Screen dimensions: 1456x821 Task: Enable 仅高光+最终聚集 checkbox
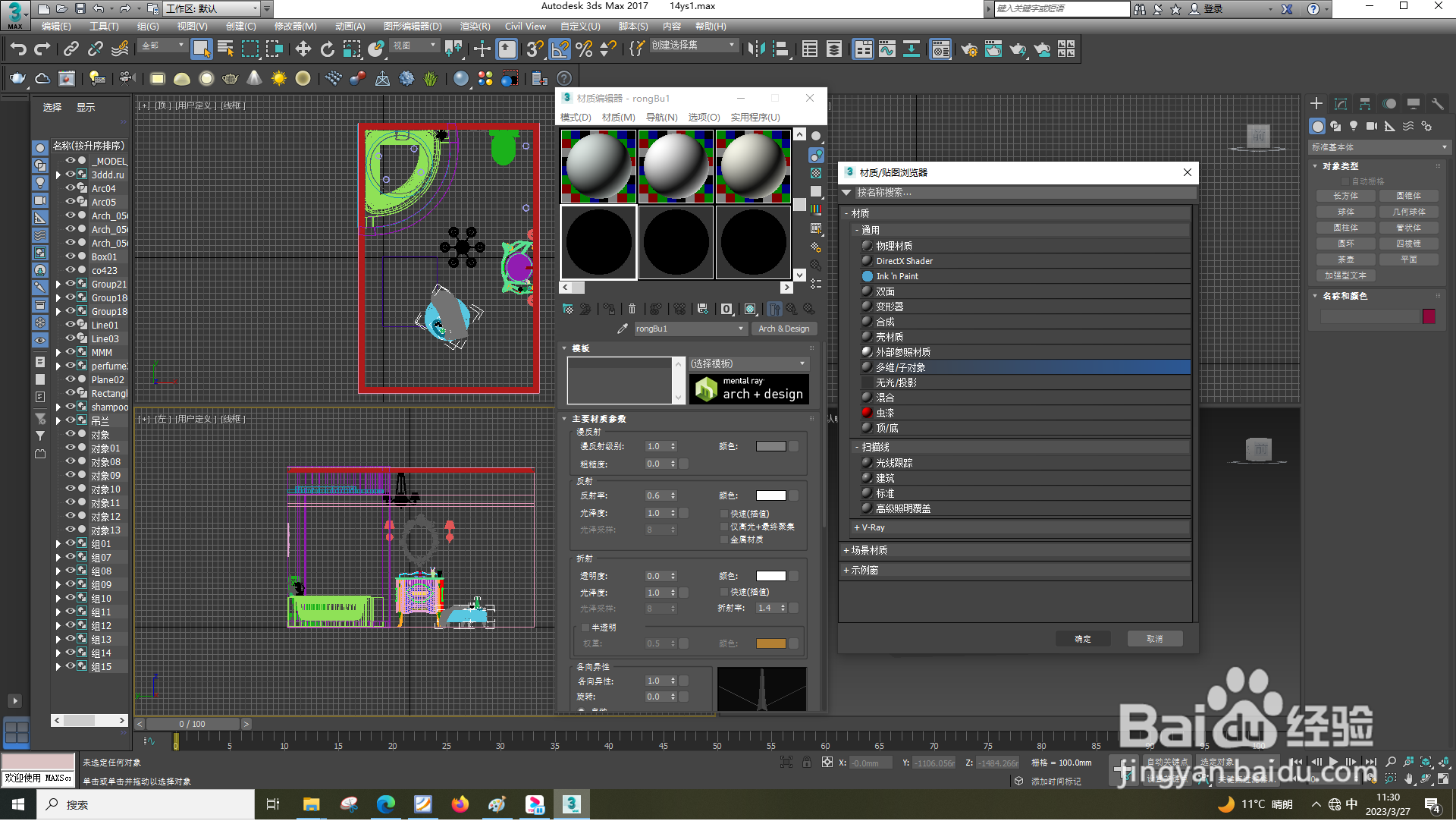click(x=724, y=527)
